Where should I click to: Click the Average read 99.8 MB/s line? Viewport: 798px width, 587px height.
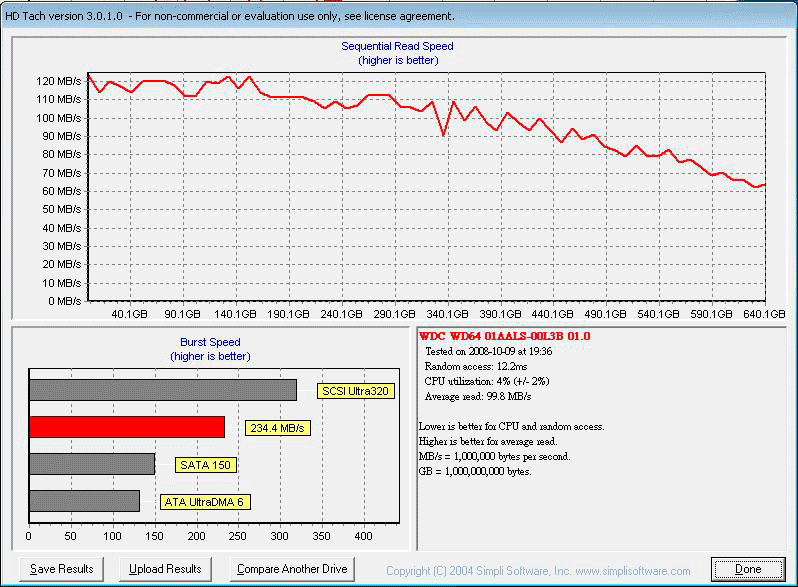[x=479, y=396]
